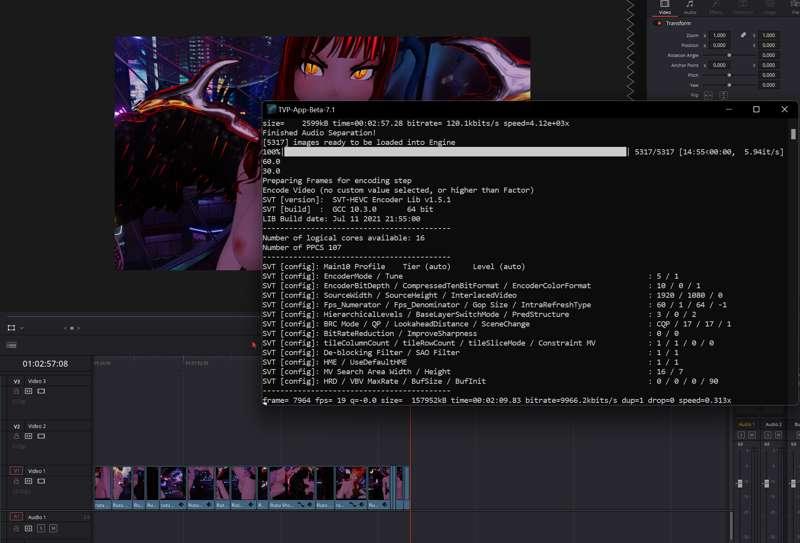The image size is (800, 543).
Task: Lock the Video 3 track
Action: pyautogui.click(x=16, y=391)
